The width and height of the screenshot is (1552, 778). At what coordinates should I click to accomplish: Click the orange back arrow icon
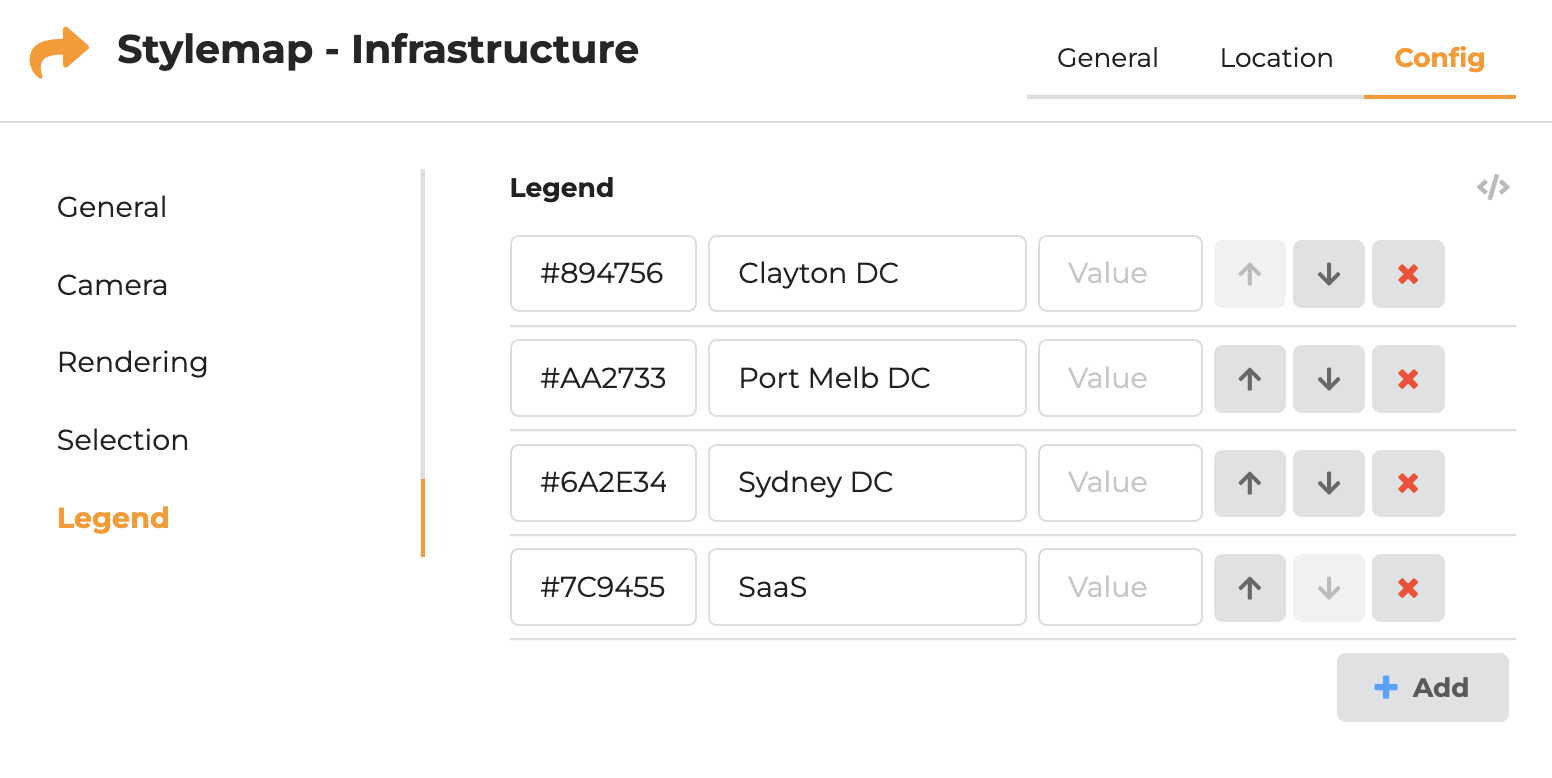pos(59,52)
